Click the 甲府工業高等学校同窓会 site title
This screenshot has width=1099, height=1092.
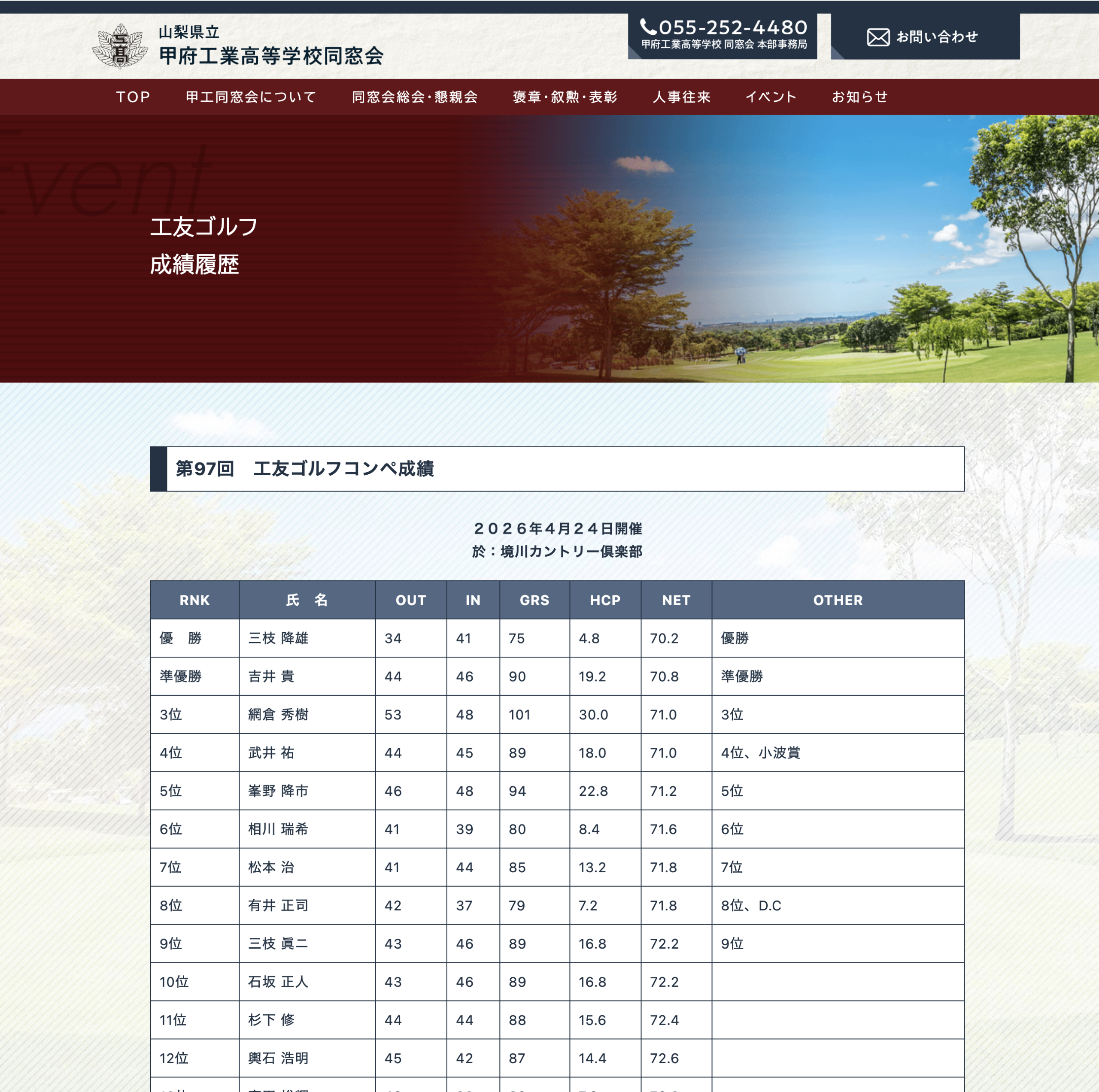point(271,56)
